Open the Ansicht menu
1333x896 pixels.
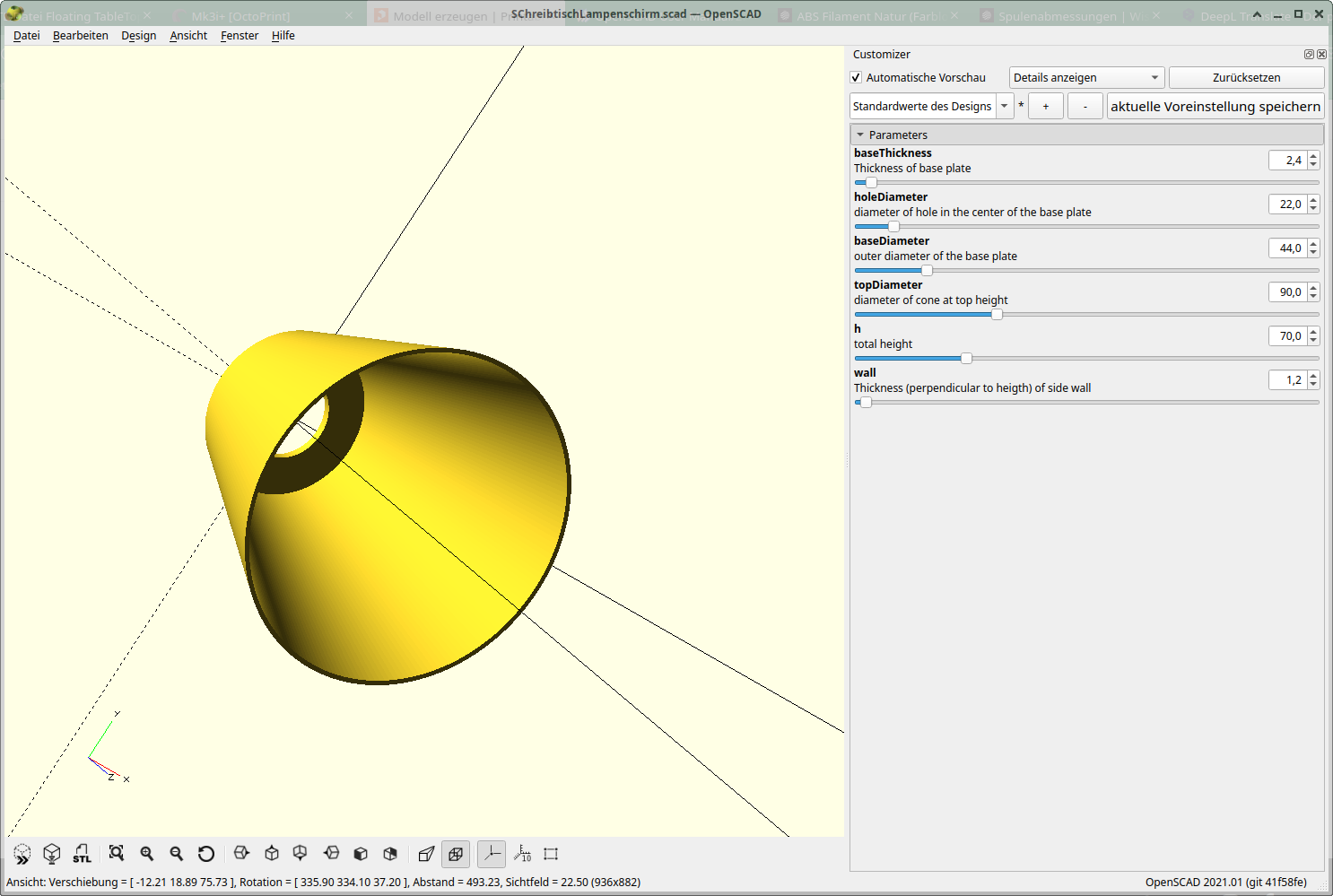click(187, 35)
